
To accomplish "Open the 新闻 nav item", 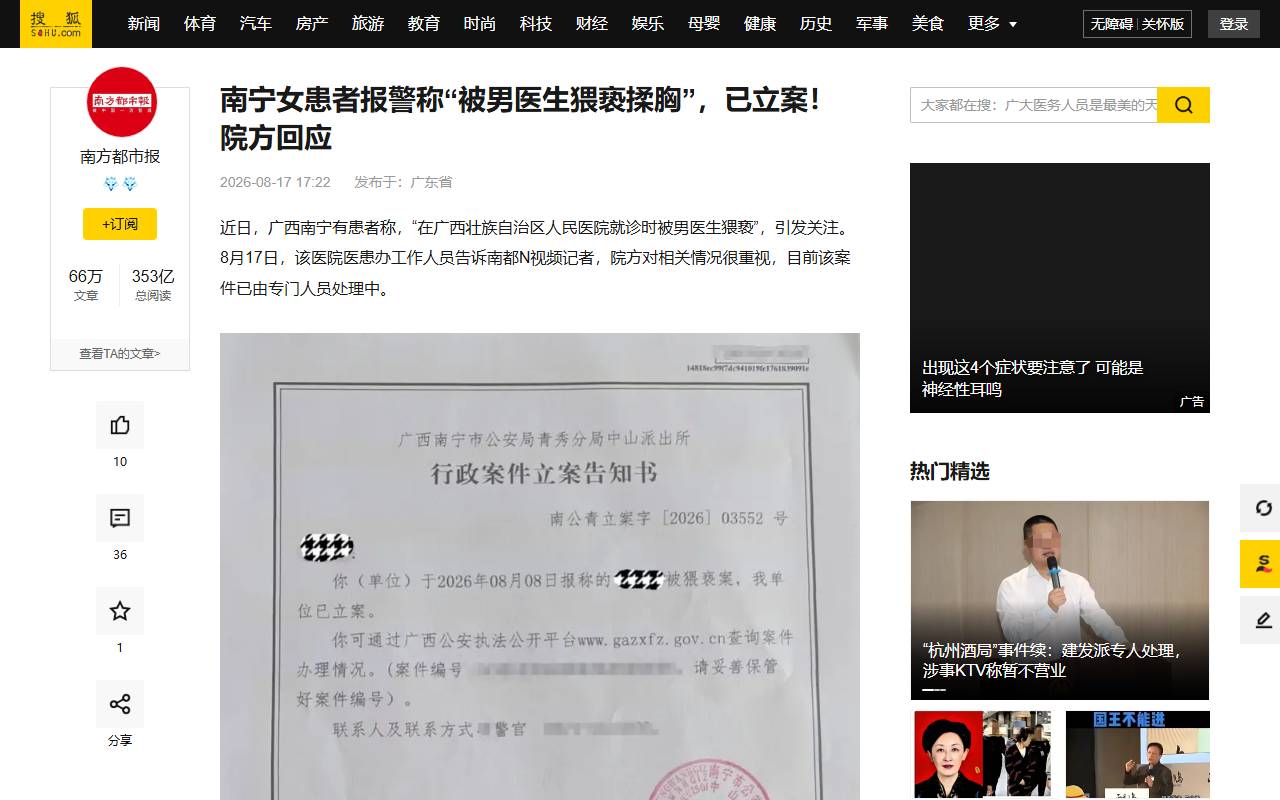I will [144, 23].
